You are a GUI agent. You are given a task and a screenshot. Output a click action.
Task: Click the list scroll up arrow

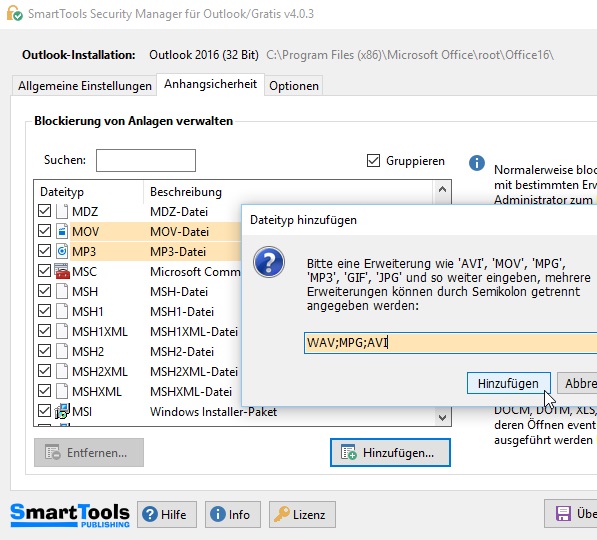(x=442, y=189)
